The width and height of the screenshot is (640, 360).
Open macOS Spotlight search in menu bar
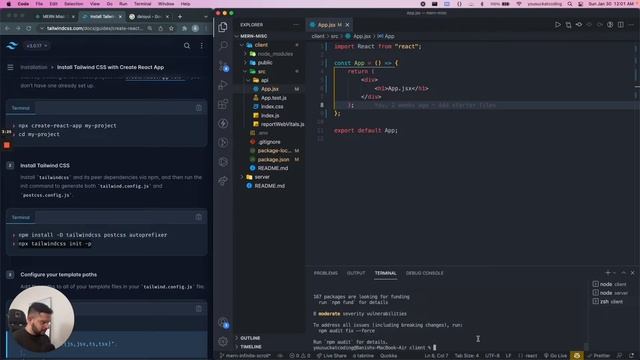point(570,4)
